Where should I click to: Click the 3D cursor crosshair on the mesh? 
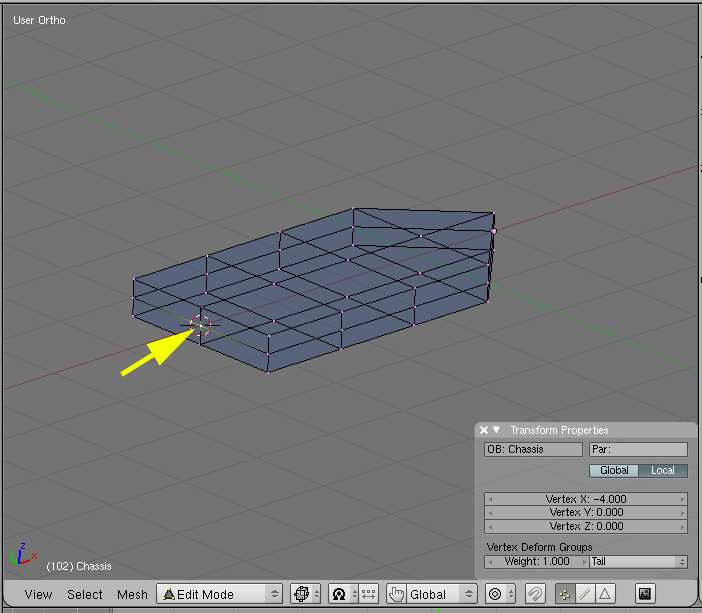click(200, 325)
